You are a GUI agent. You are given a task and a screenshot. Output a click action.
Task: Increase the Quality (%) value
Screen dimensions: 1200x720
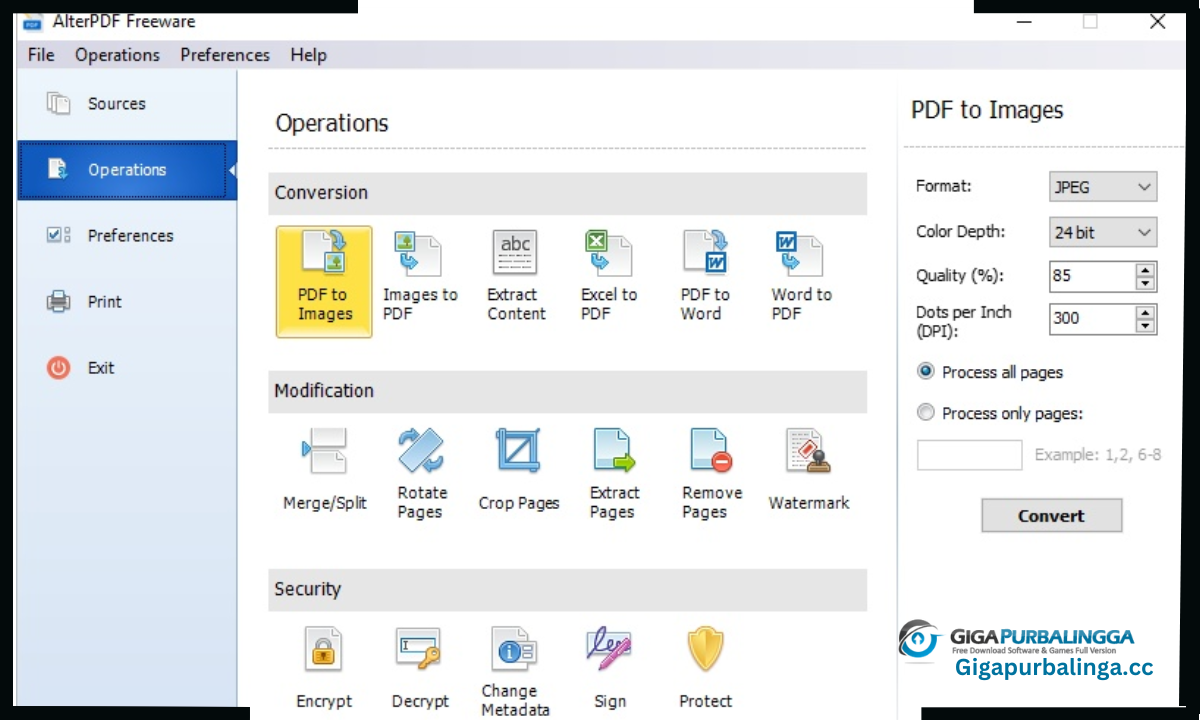coord(1146,269)
